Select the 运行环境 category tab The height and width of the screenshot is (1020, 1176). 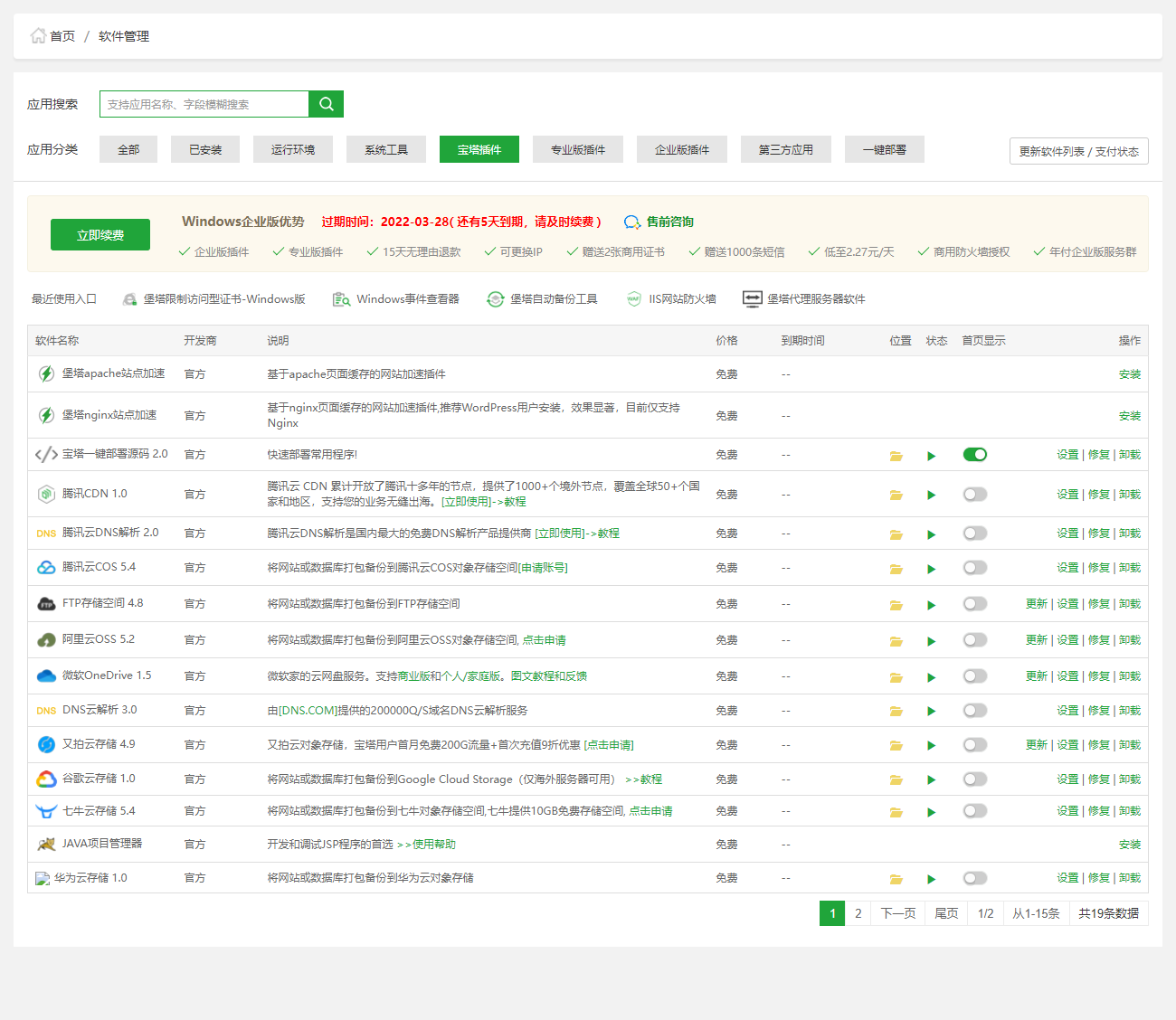pyautogui.click(x=293, y=149)
